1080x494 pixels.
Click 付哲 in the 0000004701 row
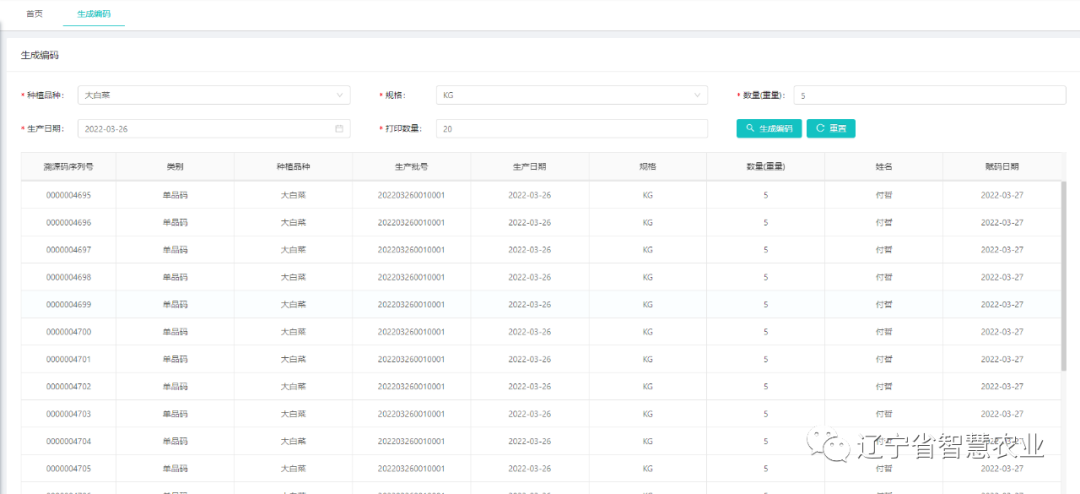click(884, 359)
